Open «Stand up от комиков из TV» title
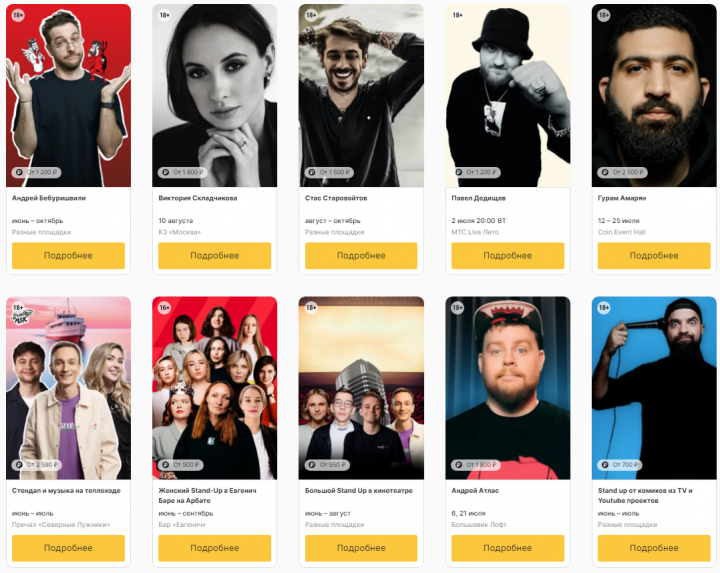720x573 pixels. [645, 495]
